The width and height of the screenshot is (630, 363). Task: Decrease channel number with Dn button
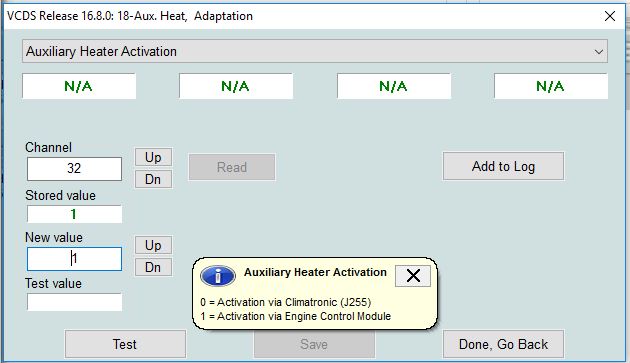click(153, 179)
